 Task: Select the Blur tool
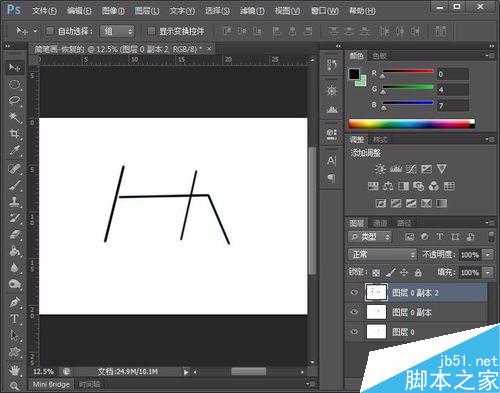[14, 267]
